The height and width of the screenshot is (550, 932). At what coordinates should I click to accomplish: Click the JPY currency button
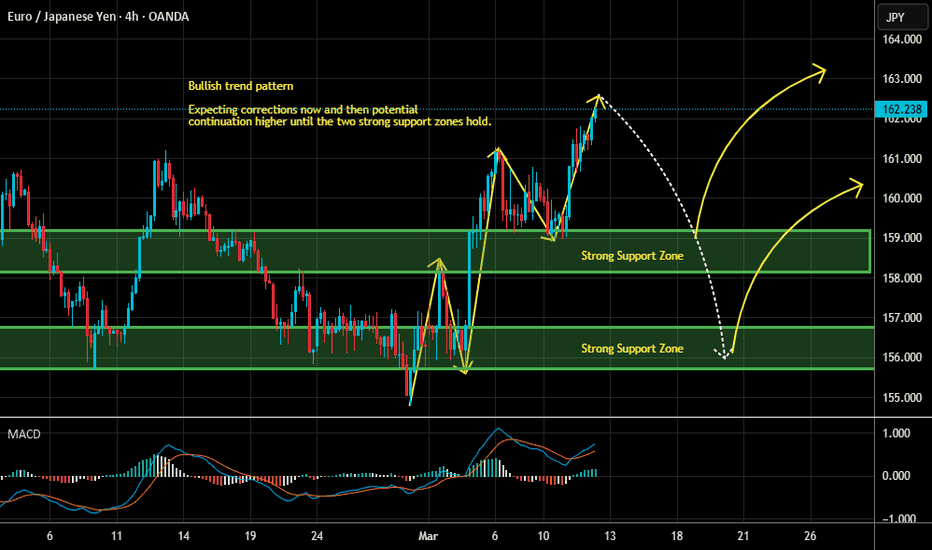click(x=902, y=17)
